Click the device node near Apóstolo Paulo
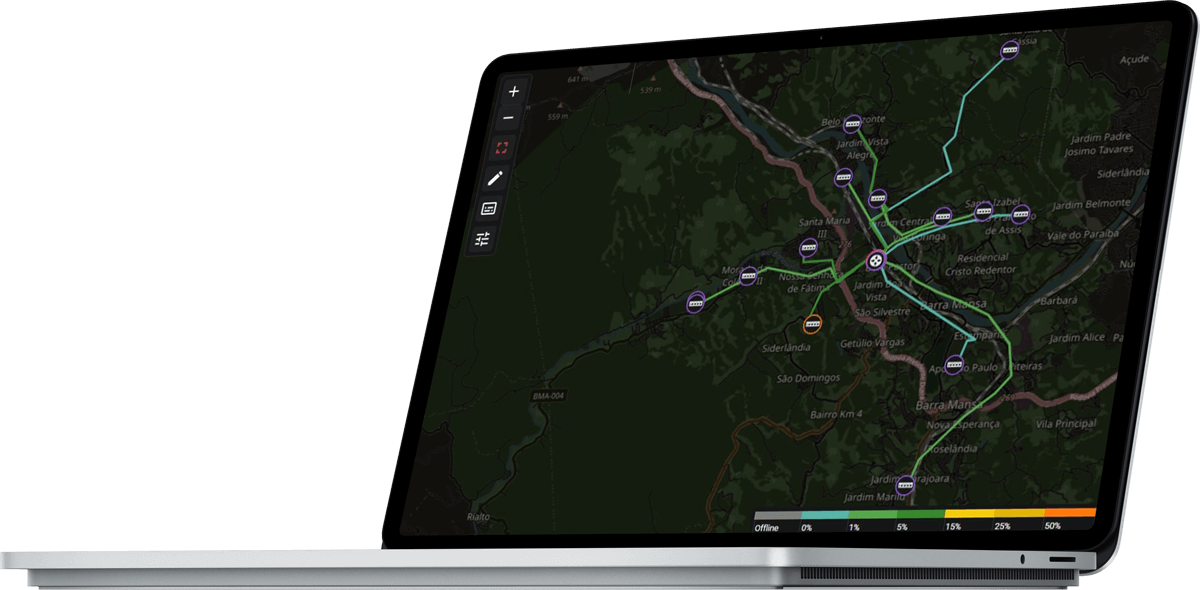Image resolution: width=1200 pixels, height=590 pixels. (x=955, y=365)
